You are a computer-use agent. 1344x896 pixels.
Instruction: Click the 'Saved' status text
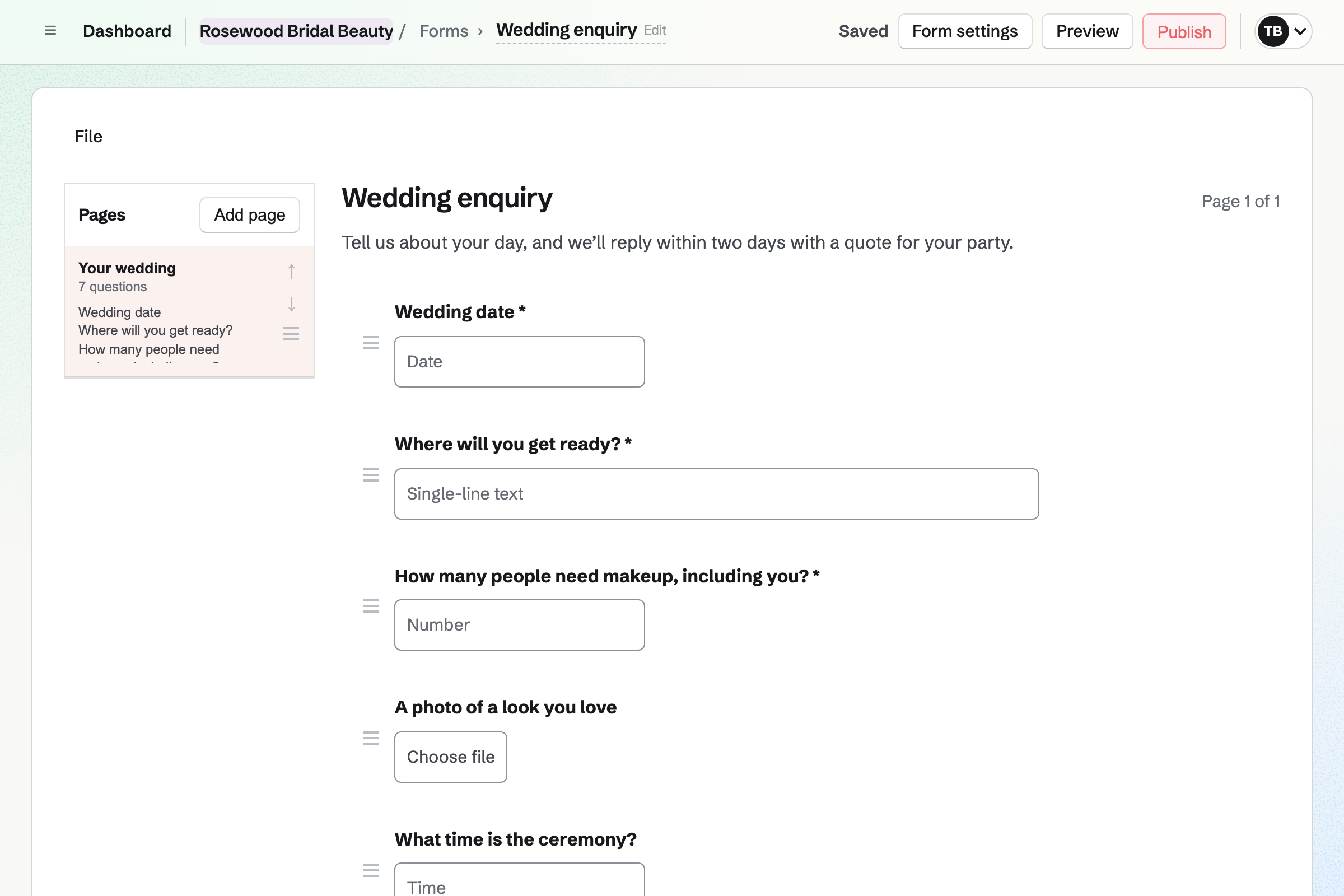(x=864, y=31)
